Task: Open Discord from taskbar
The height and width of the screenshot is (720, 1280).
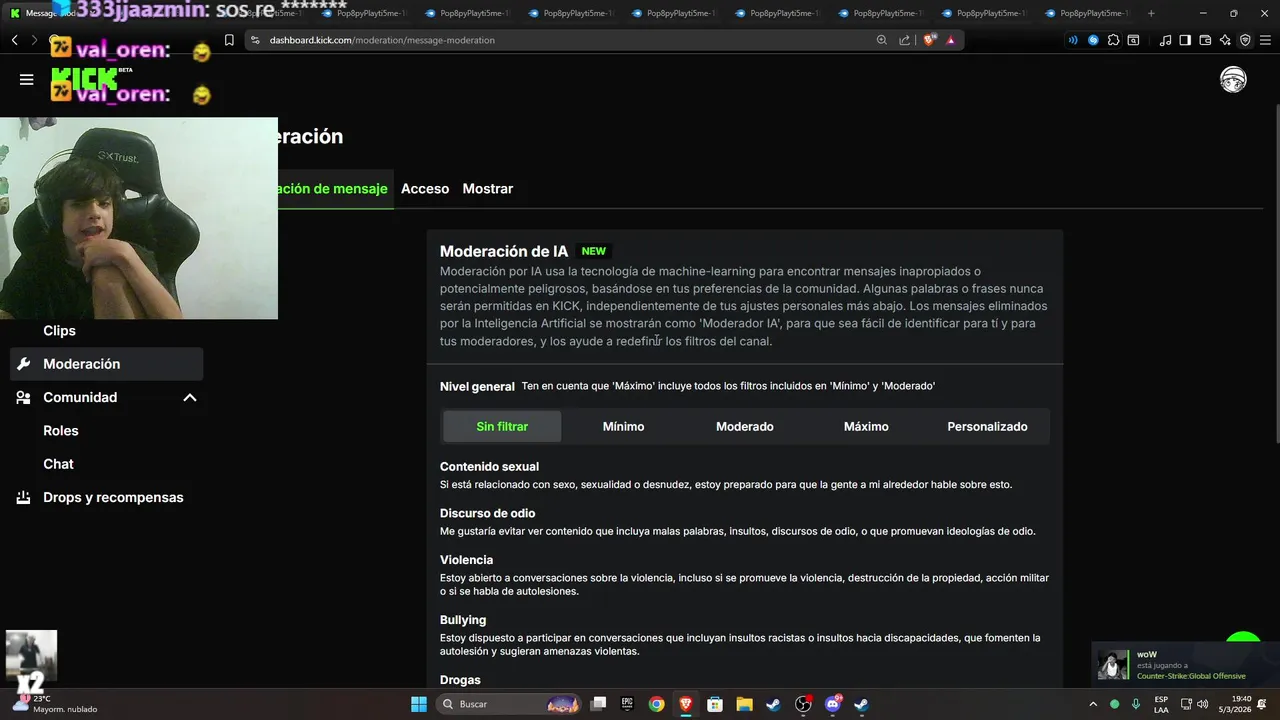Action: click(x=833, y=704)
